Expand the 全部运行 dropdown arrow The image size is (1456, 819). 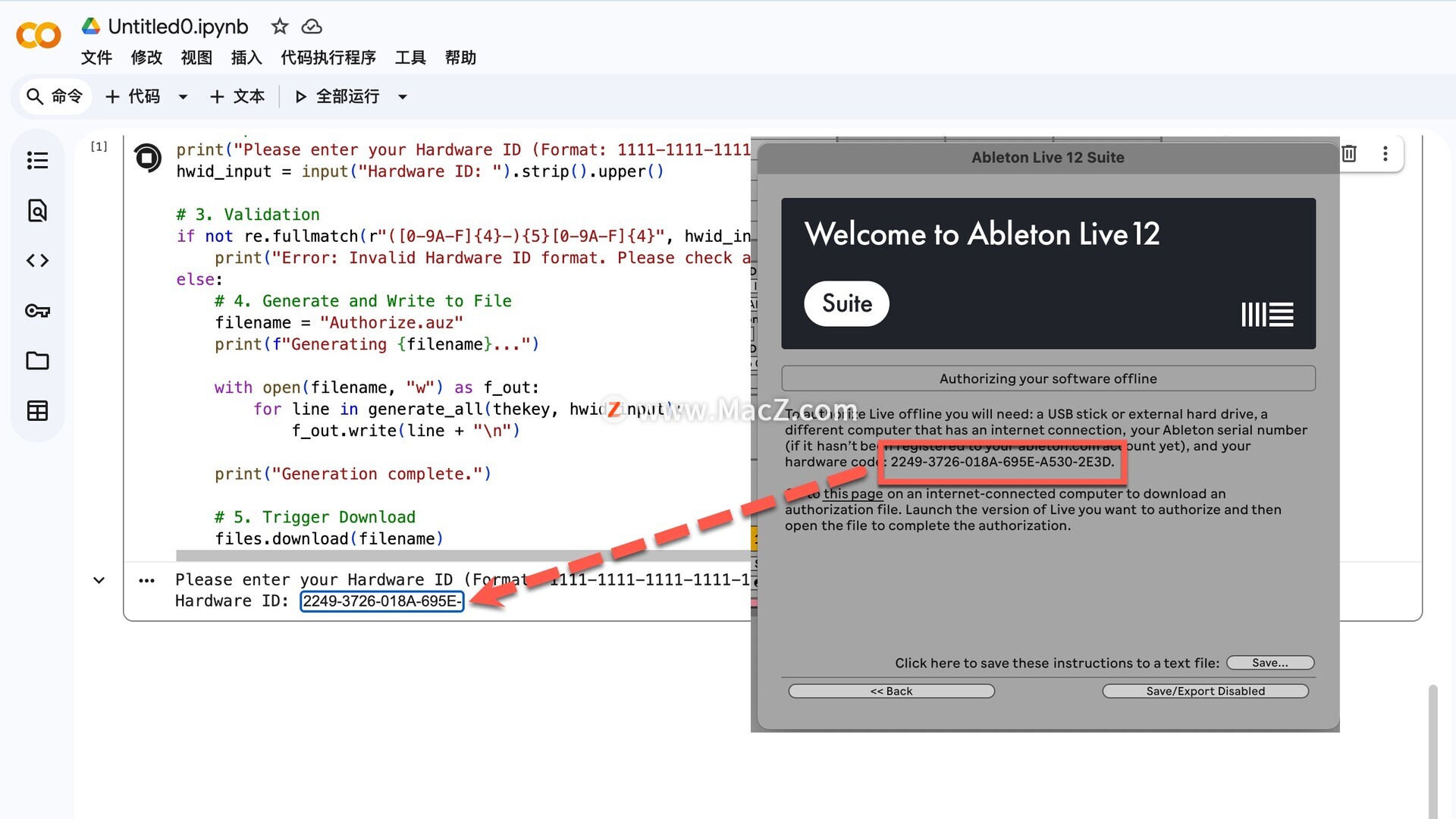coord(403,97)
